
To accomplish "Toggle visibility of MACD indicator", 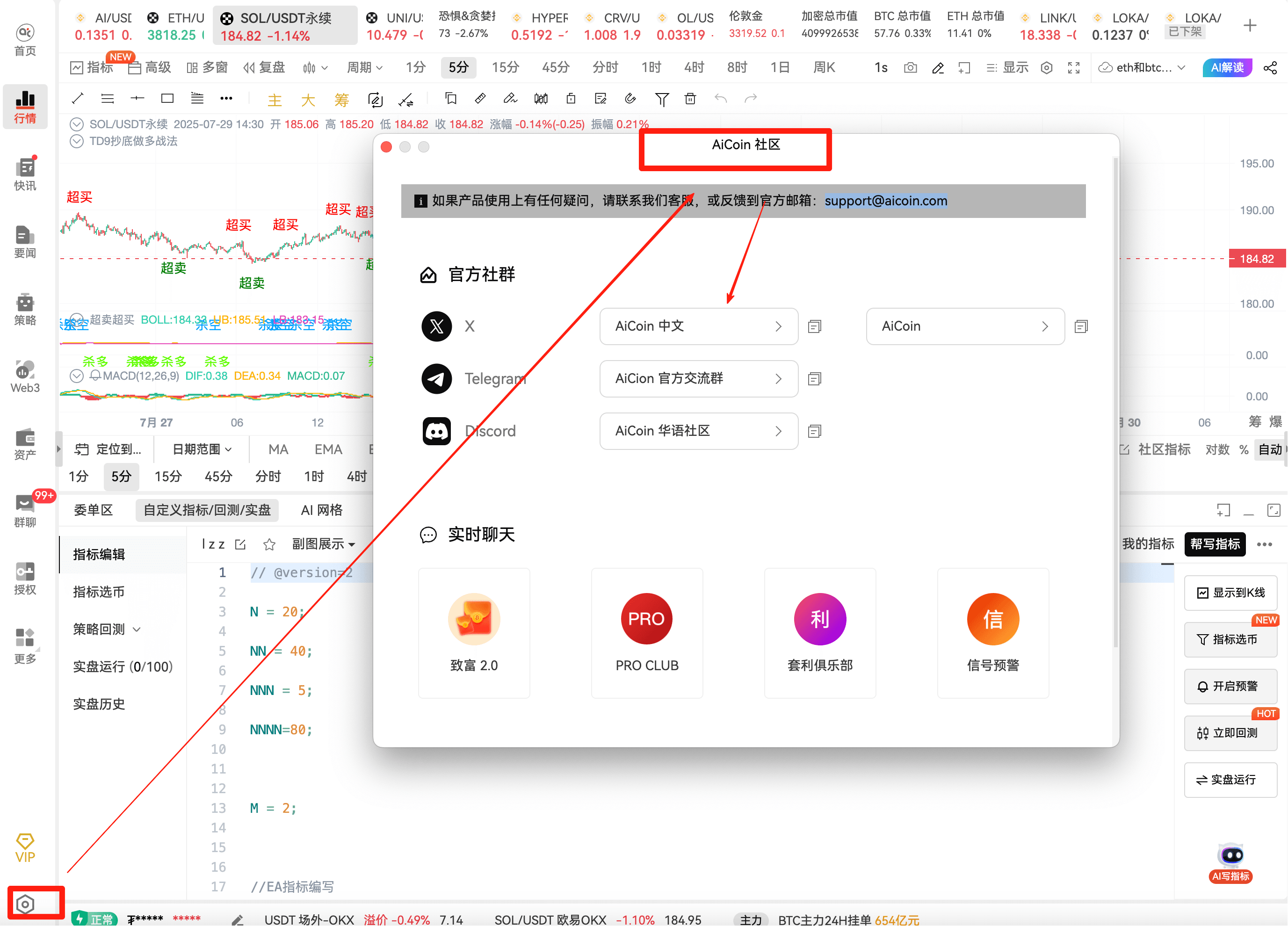I will 77,376.
